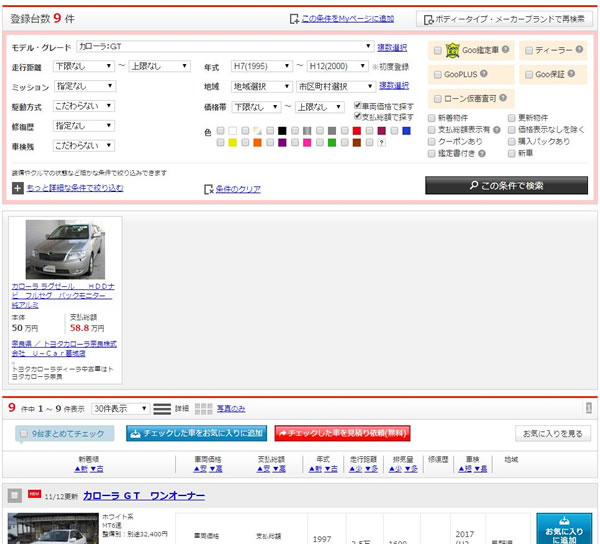The image size is (600, 544).
Task: Click ボディータイプ・メーカーブランドで再検索 button
Action: 504,19
